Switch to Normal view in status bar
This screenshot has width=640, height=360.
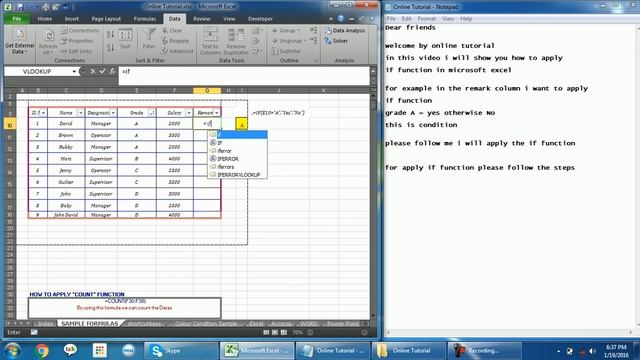(267, 333)
